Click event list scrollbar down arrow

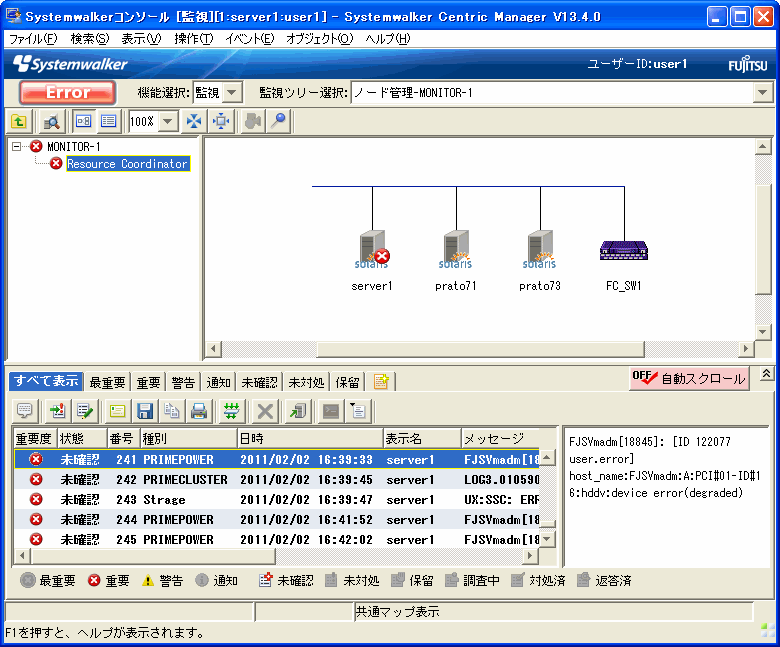547,539
